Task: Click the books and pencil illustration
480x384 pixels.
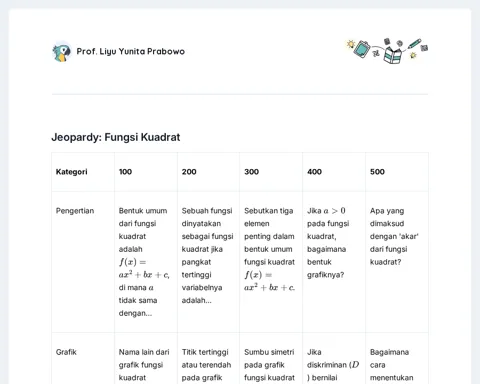Action: (387, 51)
